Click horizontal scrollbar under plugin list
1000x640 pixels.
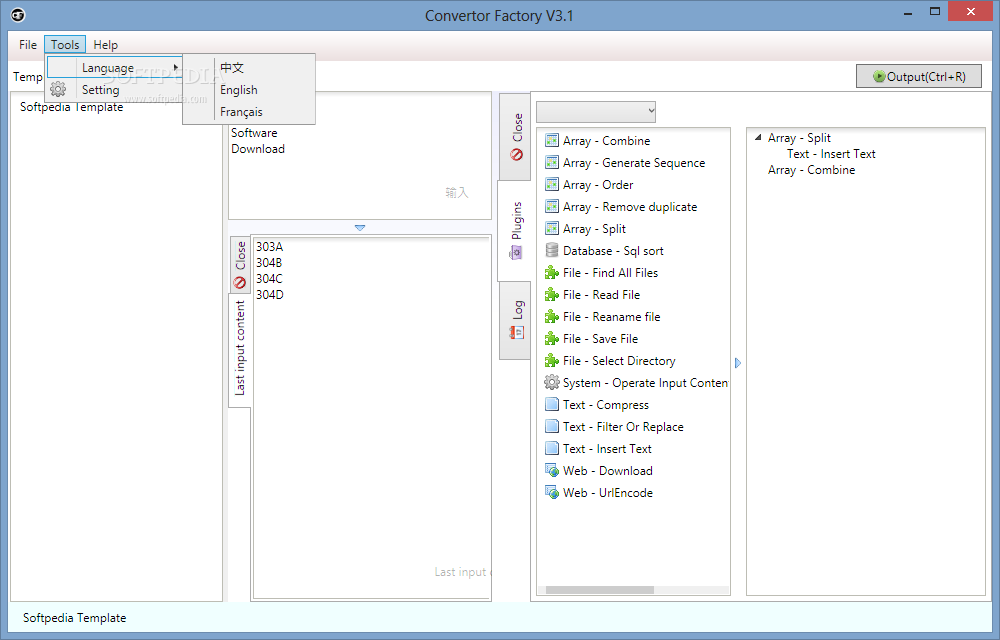pyautogui.click(x=599, y=590)
